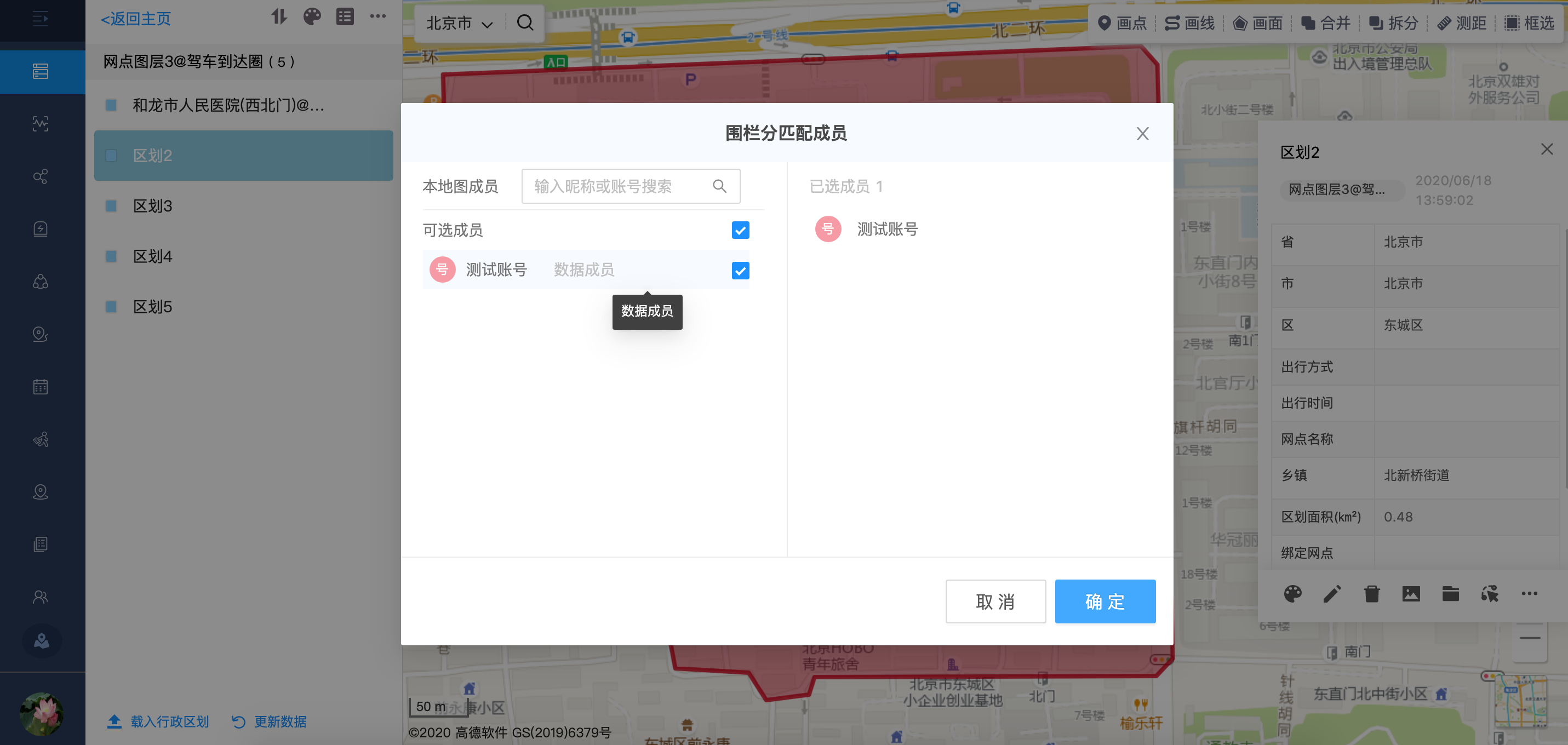The image size is (1568, 745).
Task: Collapse the left sidebar menu icon
Action: [40, 19]
